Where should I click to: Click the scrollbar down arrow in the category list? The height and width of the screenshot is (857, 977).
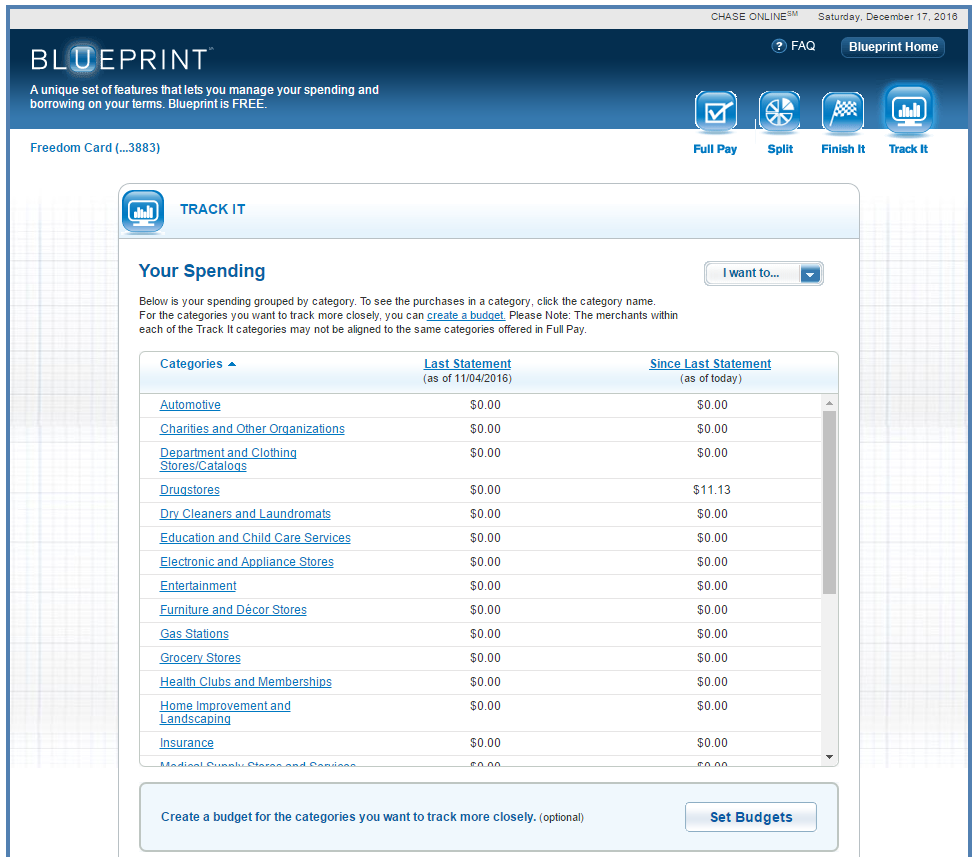click(x=829, y=757)
